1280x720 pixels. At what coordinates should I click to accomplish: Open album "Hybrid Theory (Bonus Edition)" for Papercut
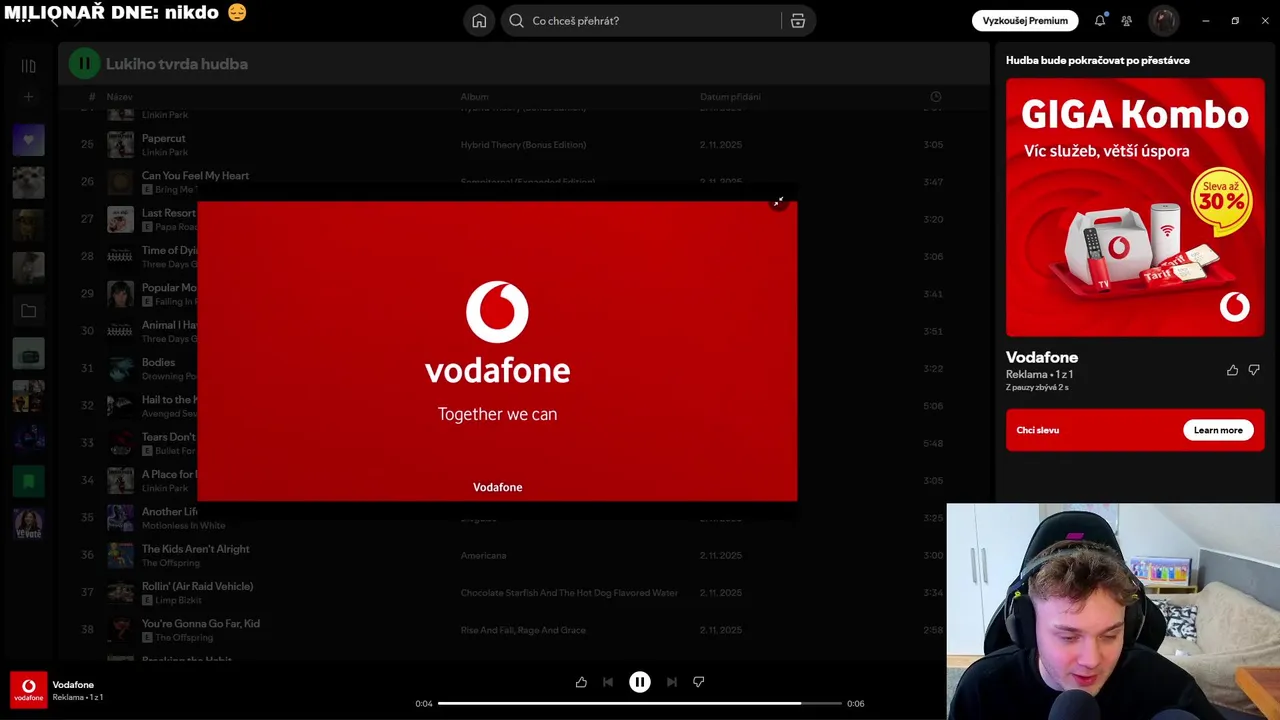click(523, 145)
